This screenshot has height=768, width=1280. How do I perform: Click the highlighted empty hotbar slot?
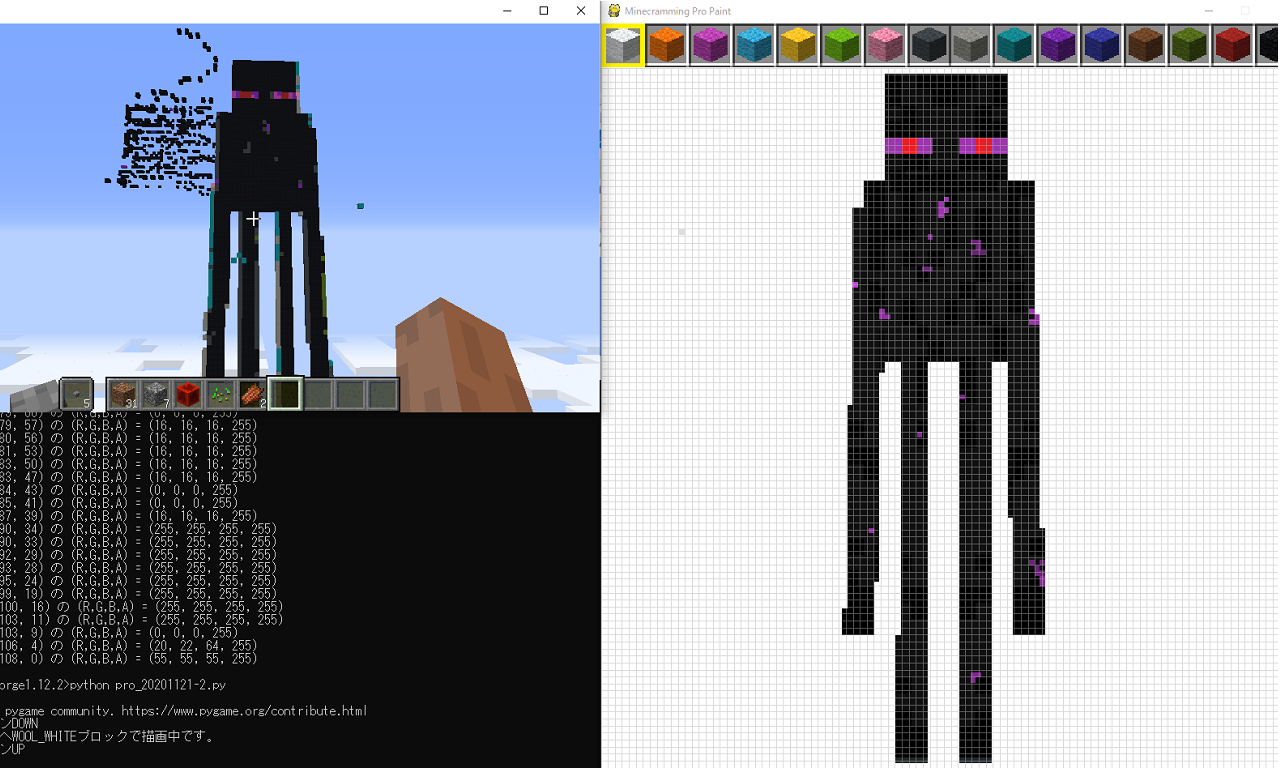click(x=285, y=394)
